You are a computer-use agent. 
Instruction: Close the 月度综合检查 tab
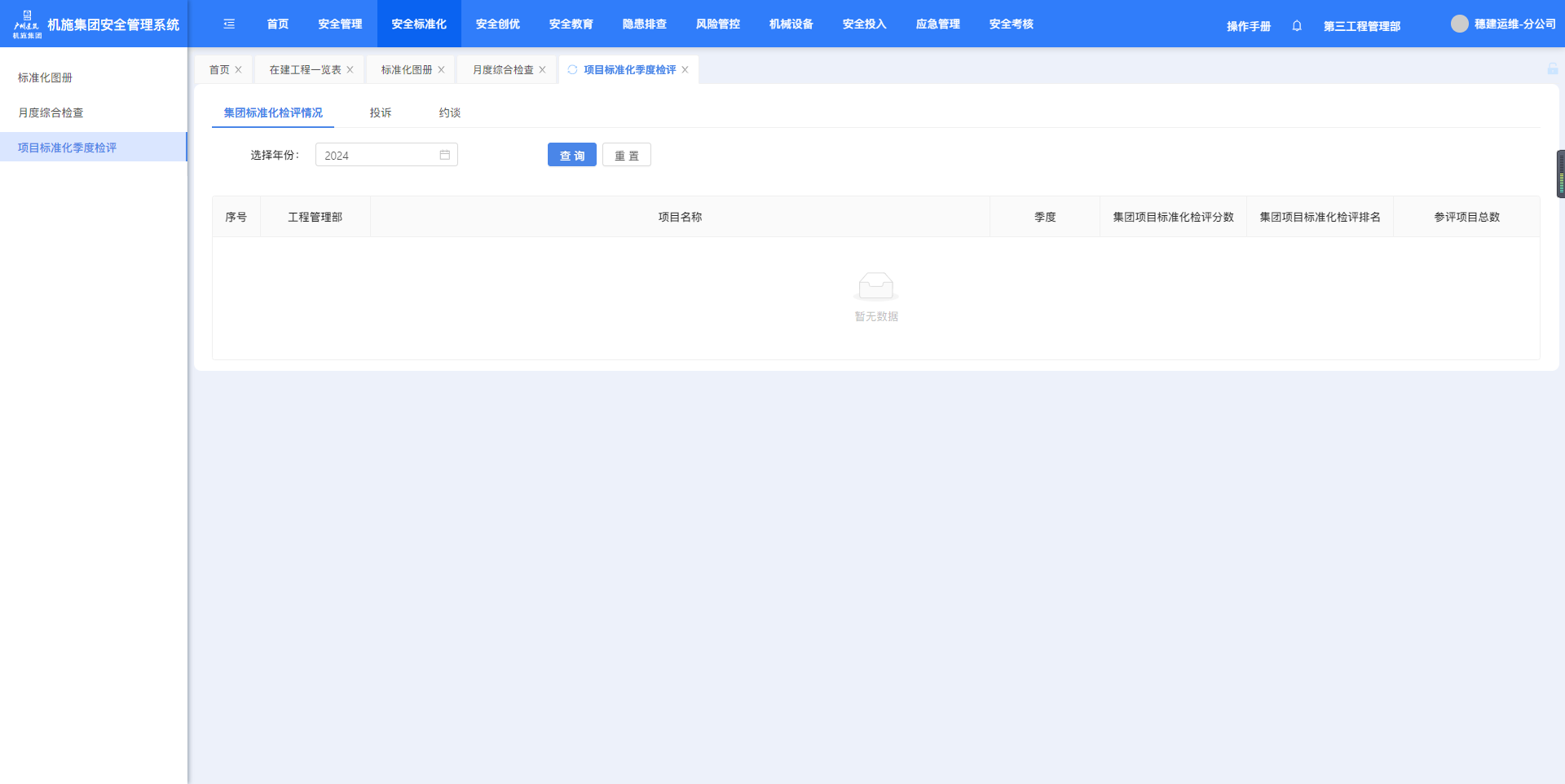(543, 70)
